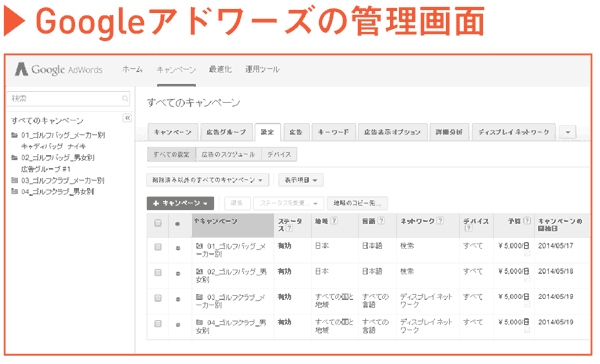
Task: Click campaign icon in 03_ゴルフクラブ table row
Action: click(199, 297)
